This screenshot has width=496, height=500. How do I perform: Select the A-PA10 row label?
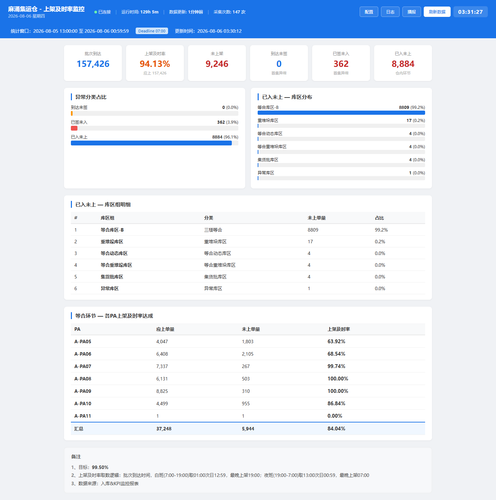[83, 403]
